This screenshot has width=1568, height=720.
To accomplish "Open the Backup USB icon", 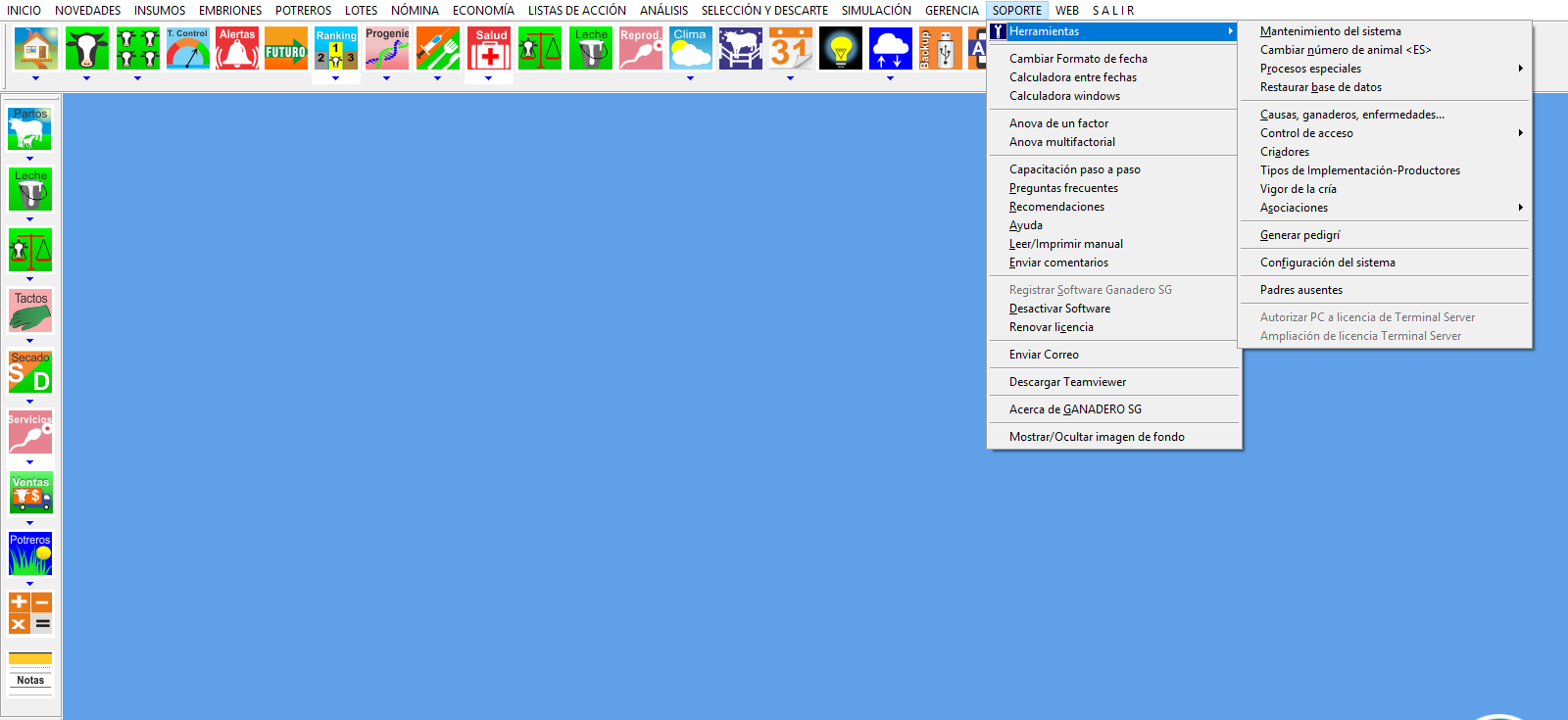I will coord(939,49).
